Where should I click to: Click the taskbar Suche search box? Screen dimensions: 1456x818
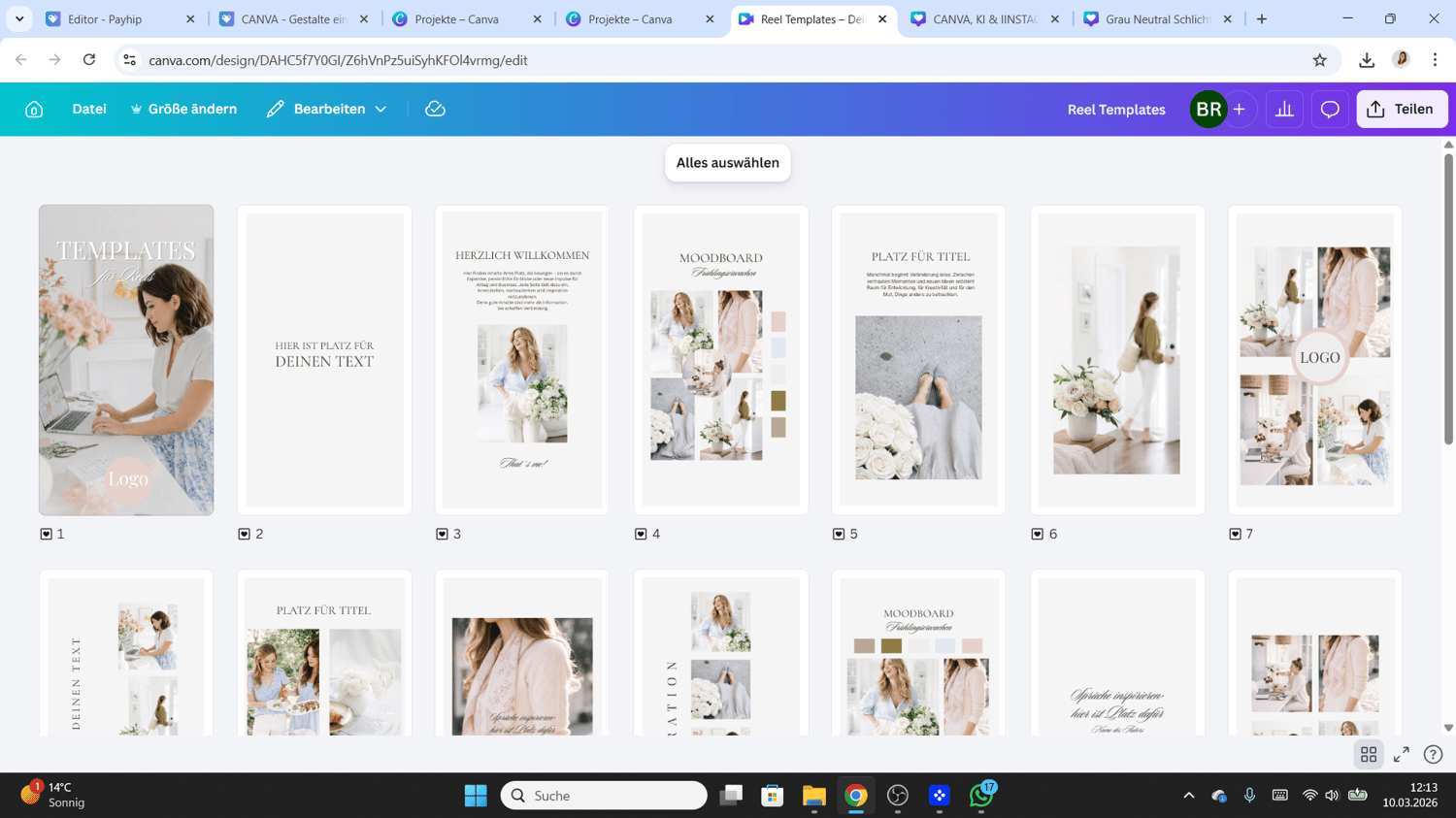click(x=604, y=796)
